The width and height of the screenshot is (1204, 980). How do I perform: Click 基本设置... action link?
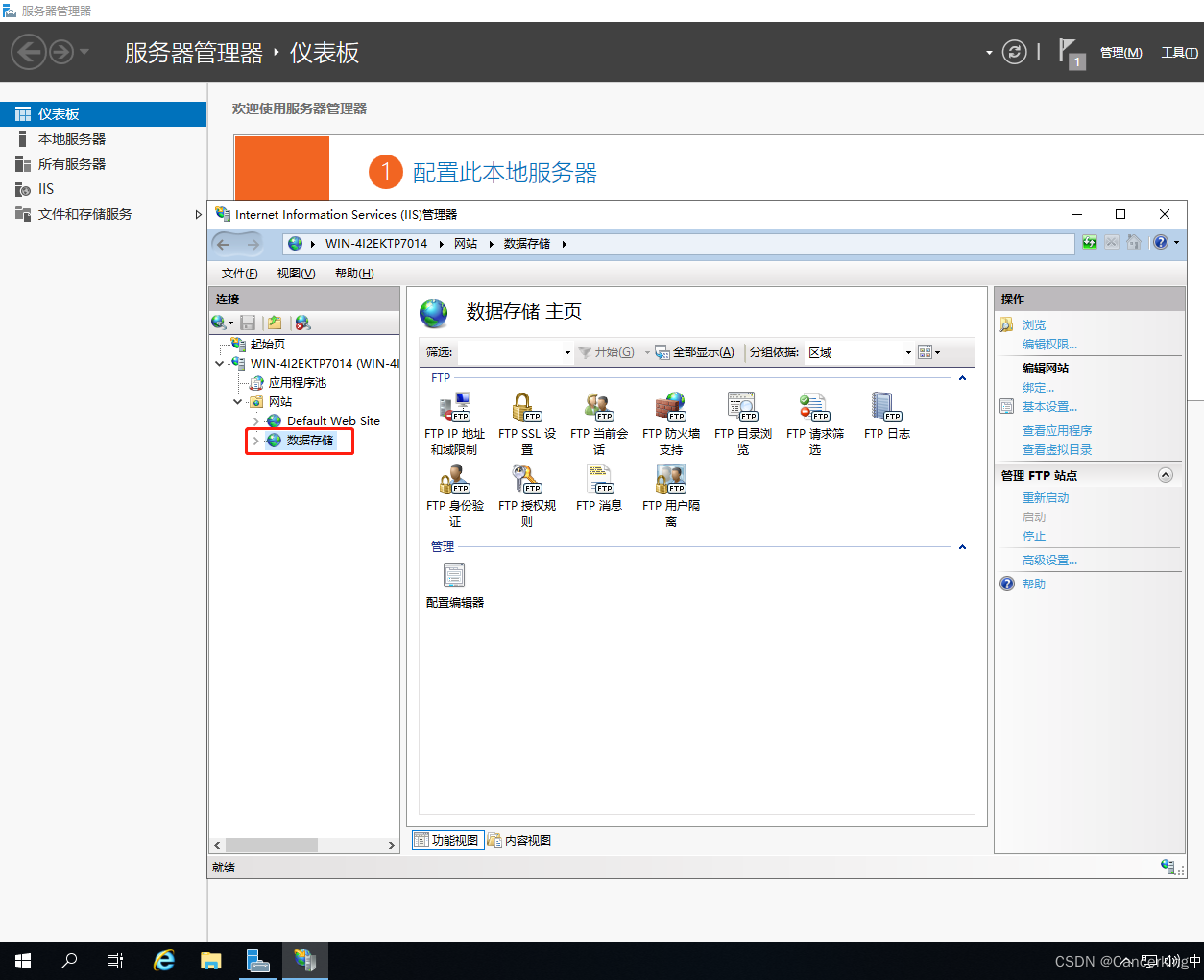click(x=1049, y=407)
